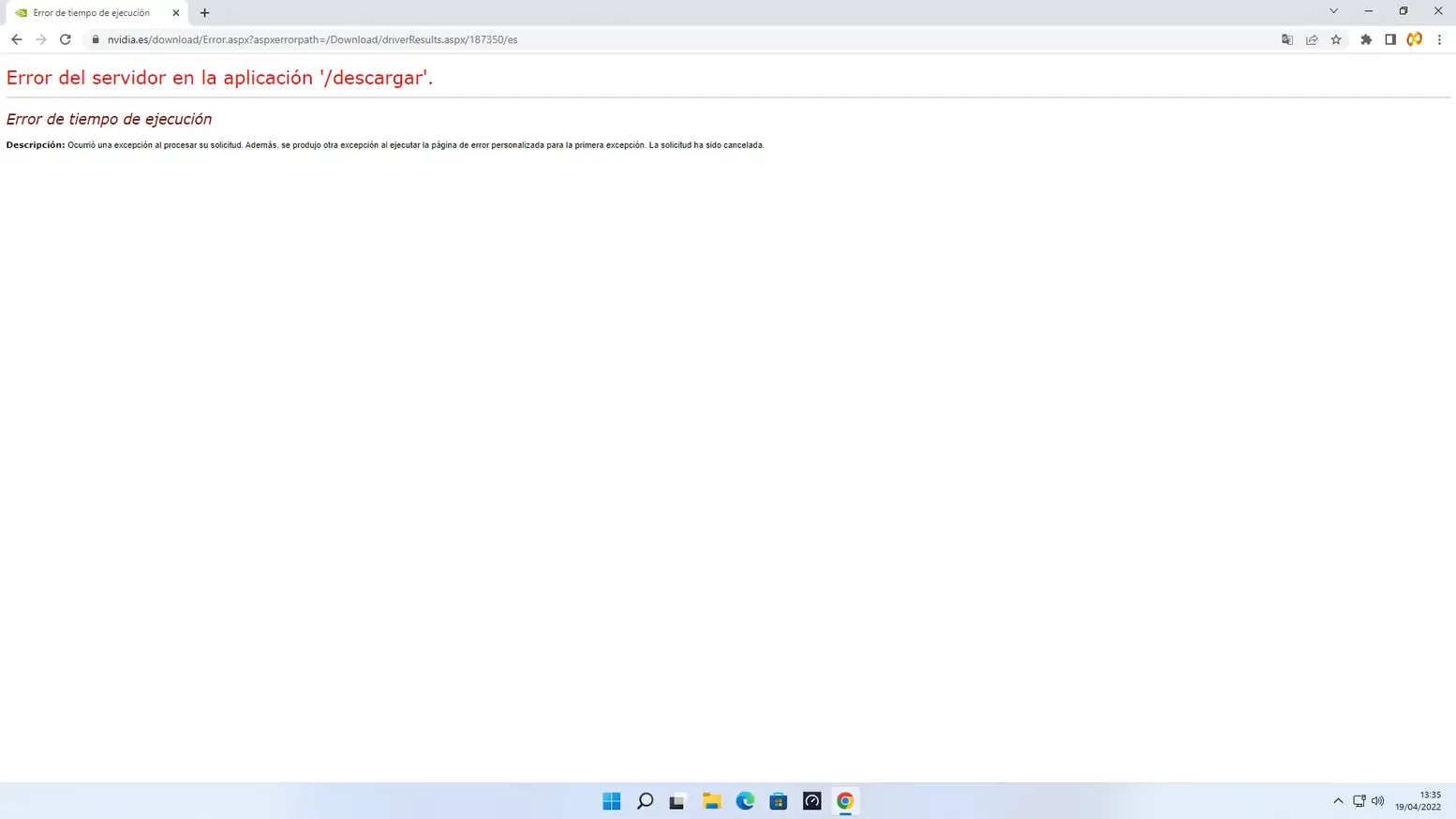Open the speedometer app on taskbar

[811, 801]
